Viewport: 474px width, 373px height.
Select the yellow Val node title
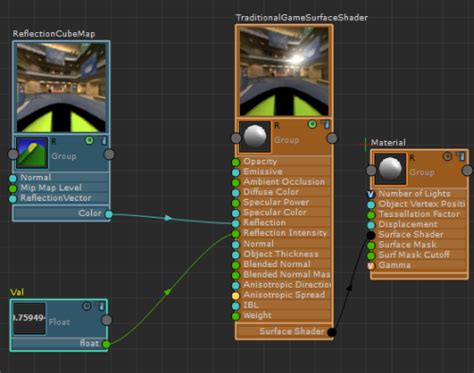pyautogui.click(x=17, y=292)
